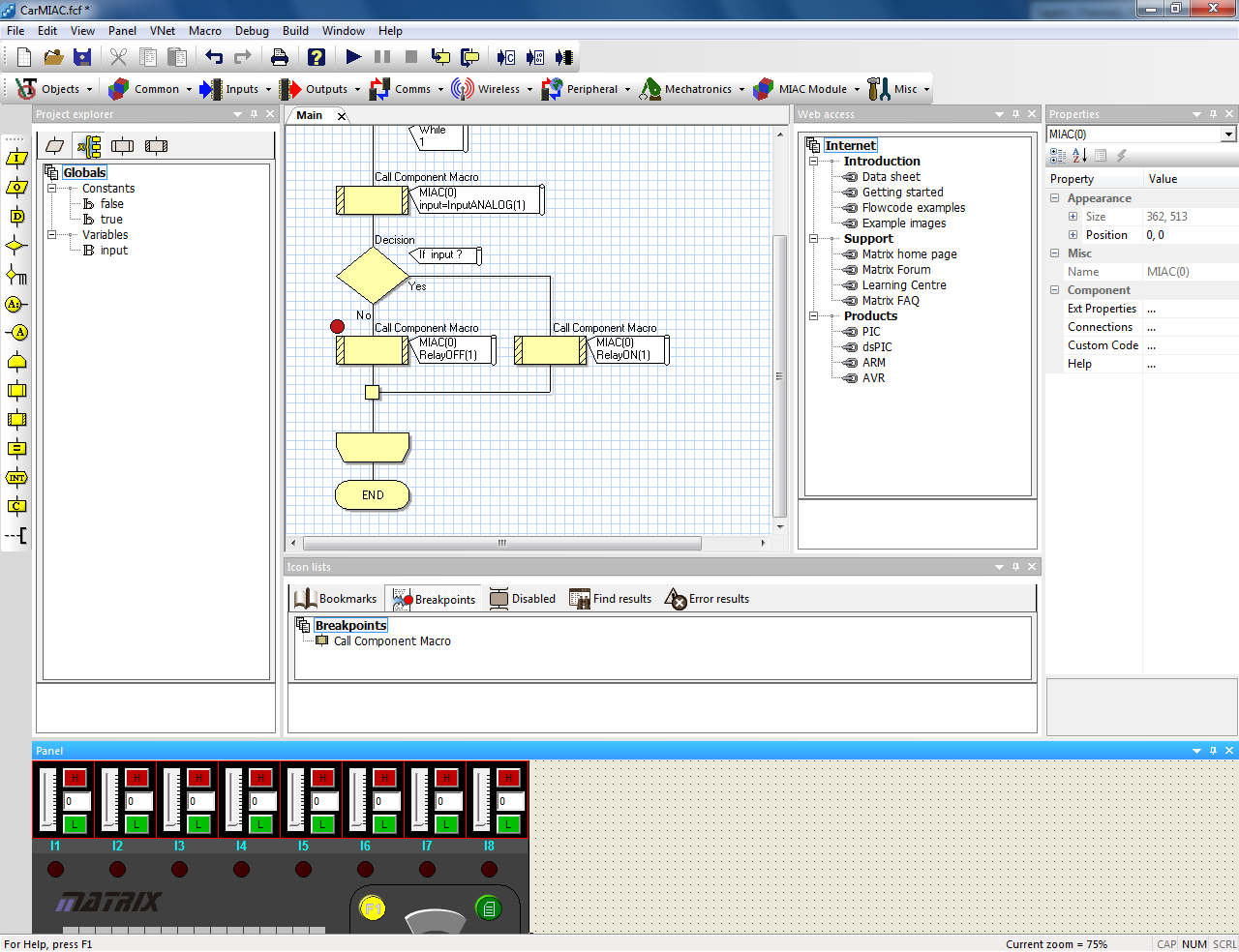
Task: Toggle I1 low button L
Action: pos(75,824)
